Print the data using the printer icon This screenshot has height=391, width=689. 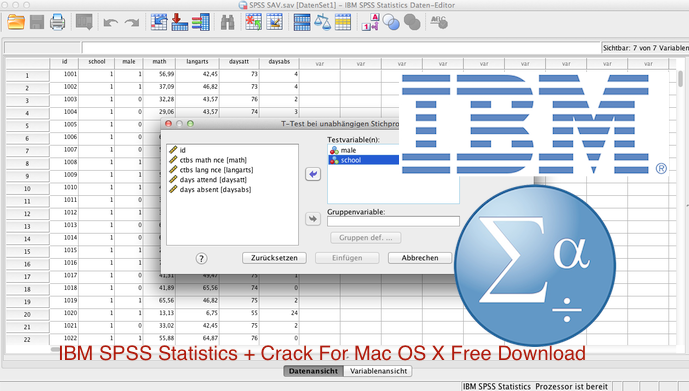[x=58, y=22]
